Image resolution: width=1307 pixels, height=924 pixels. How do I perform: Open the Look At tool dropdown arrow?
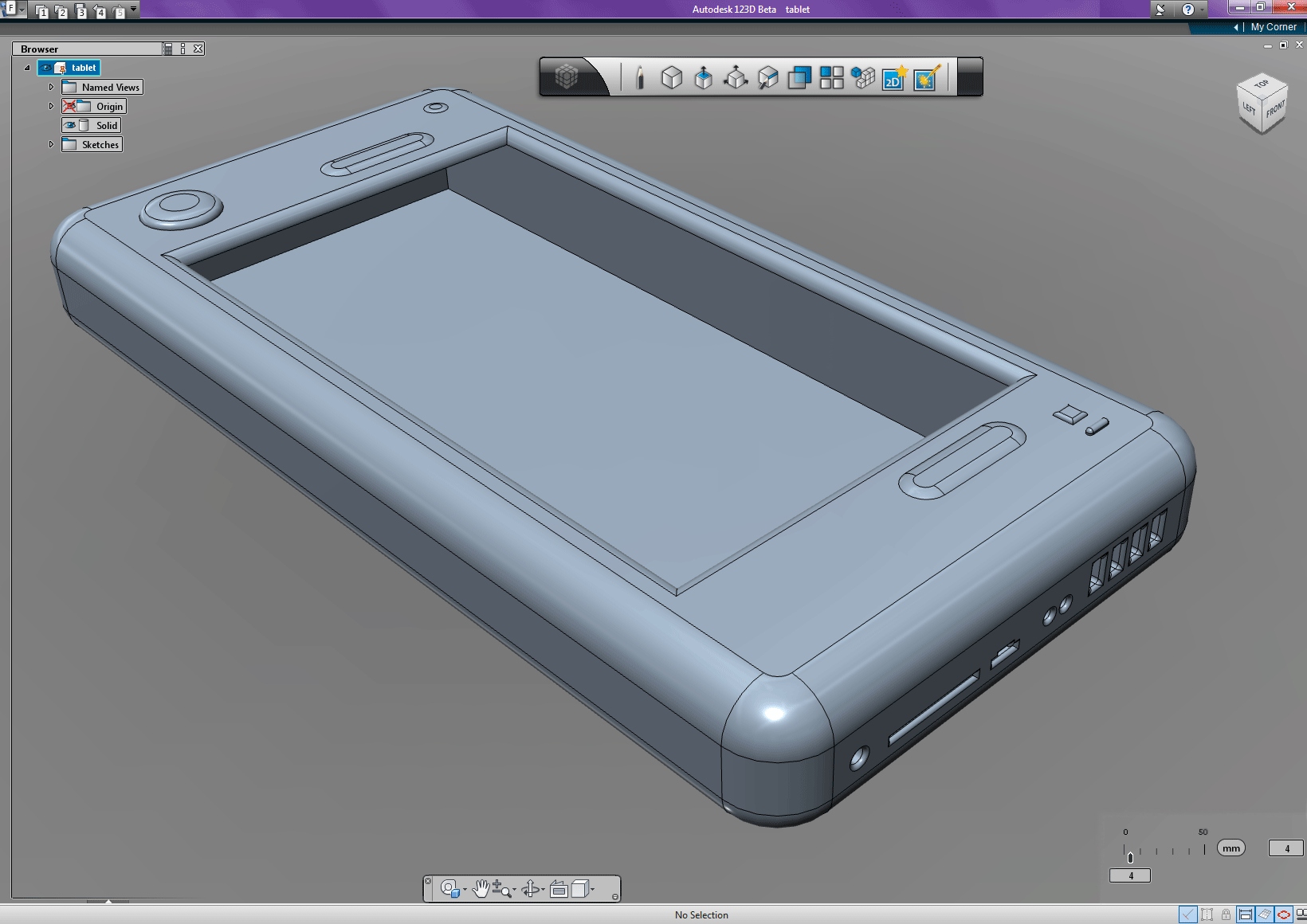(465, 890)
